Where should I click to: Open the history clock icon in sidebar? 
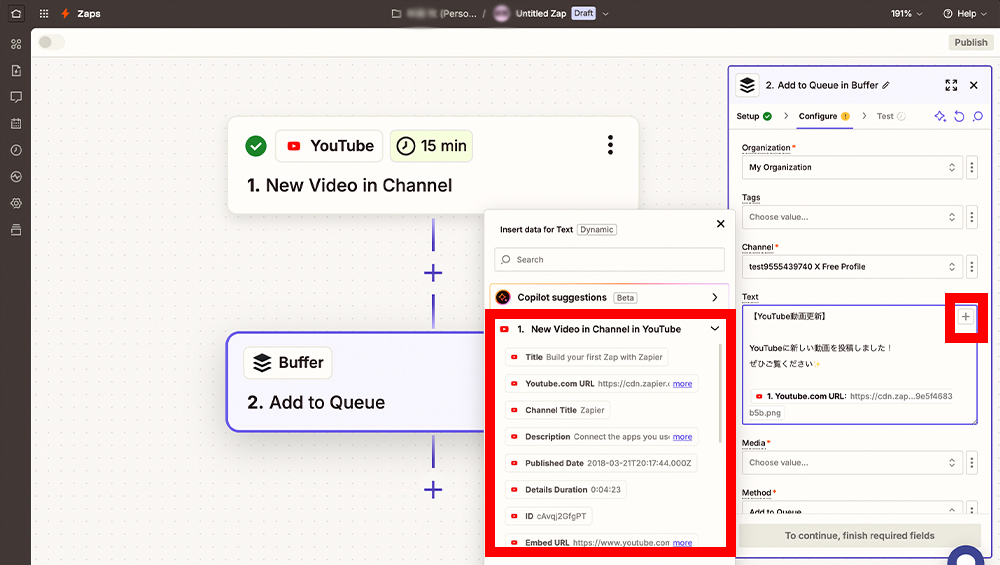click(x=16, y=150)
